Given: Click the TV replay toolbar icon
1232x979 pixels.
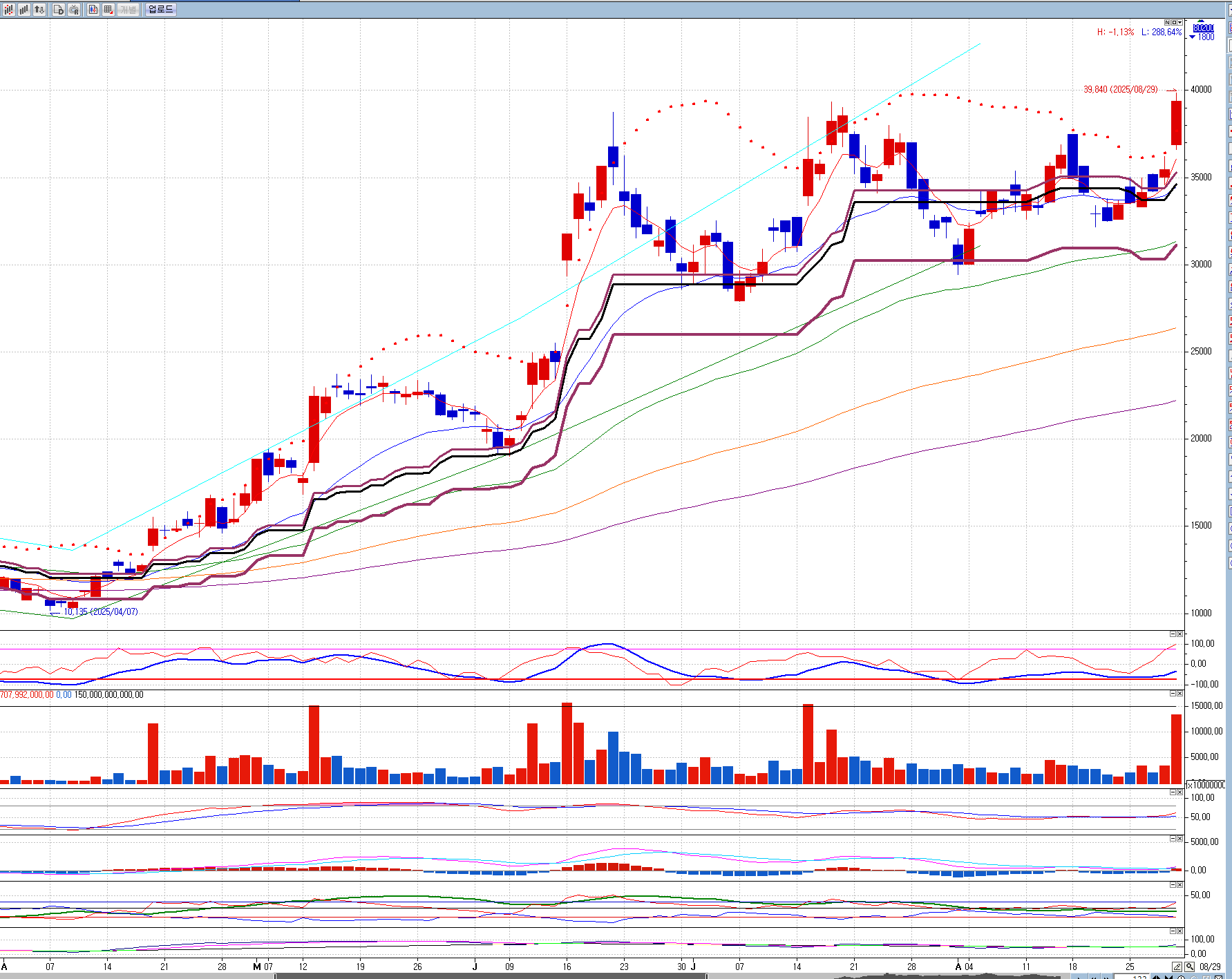Looking at the screenshot, I should (x=74, y=10).
